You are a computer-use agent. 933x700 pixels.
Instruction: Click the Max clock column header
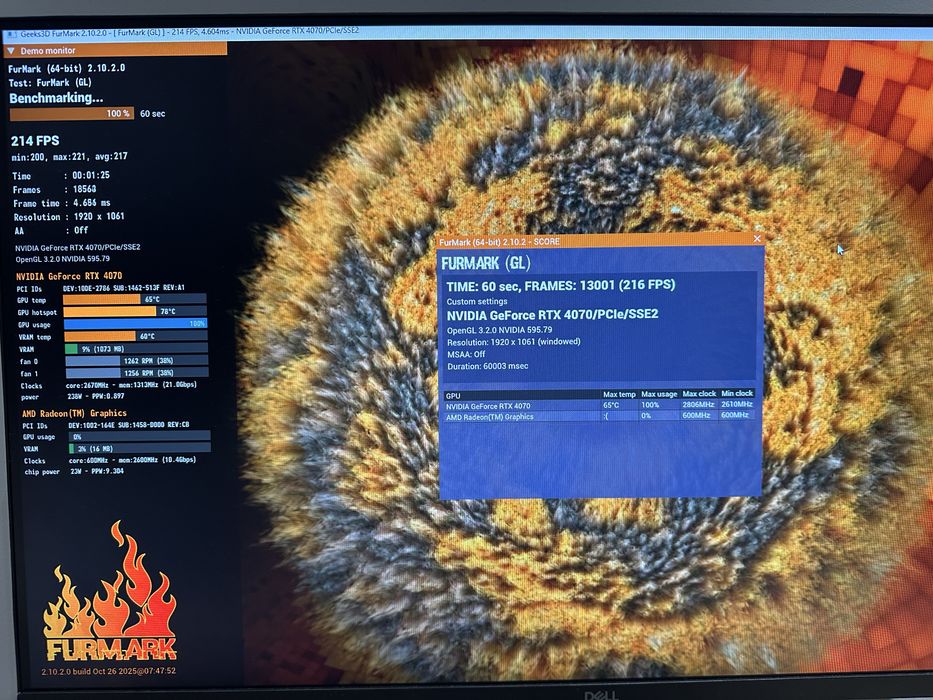(x=699, y=393)
